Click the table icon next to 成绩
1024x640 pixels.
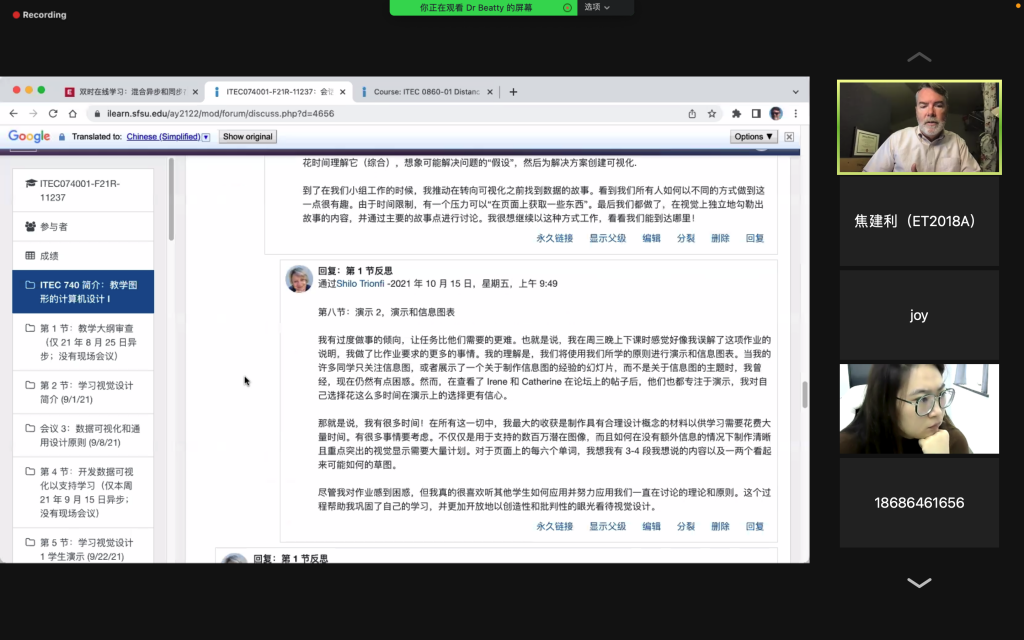click(x=30, y=255)
